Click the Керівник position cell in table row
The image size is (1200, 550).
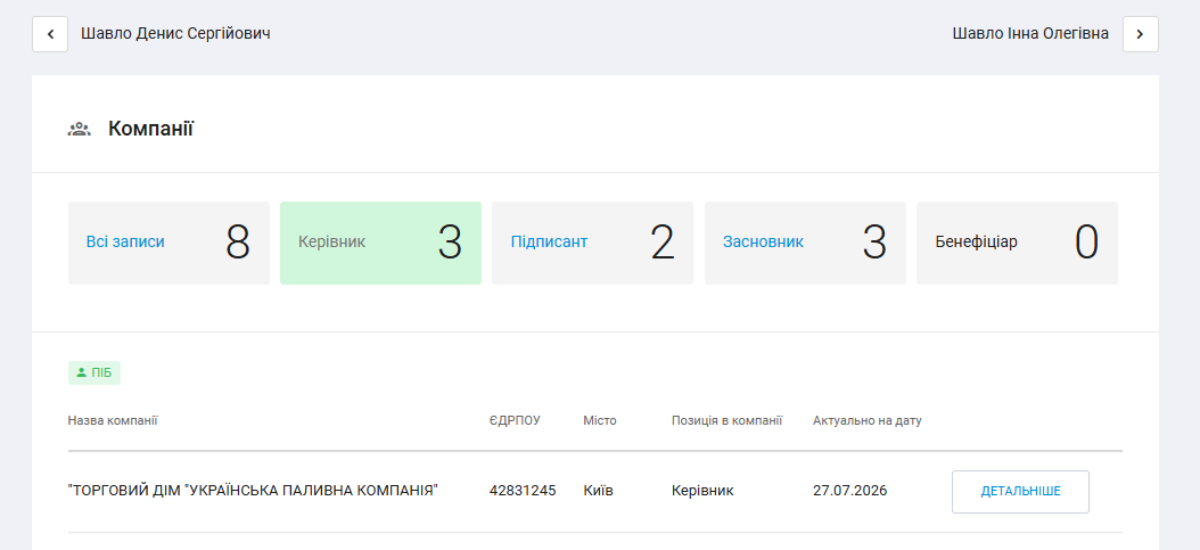click(x=702, y=491)
